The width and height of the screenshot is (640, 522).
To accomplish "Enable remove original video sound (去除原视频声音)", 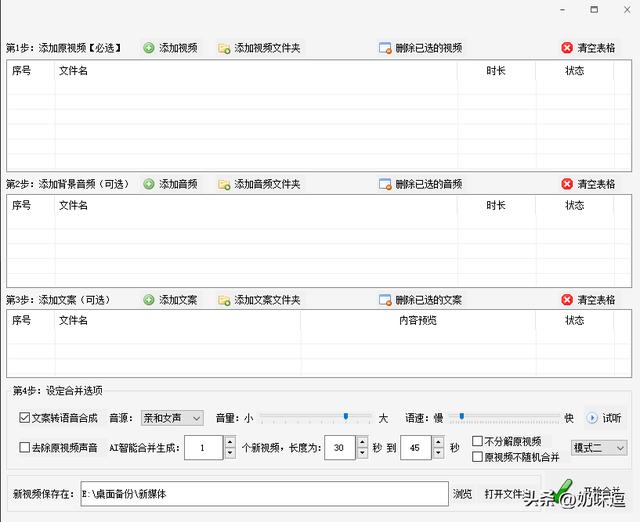I will pos(24,447).
